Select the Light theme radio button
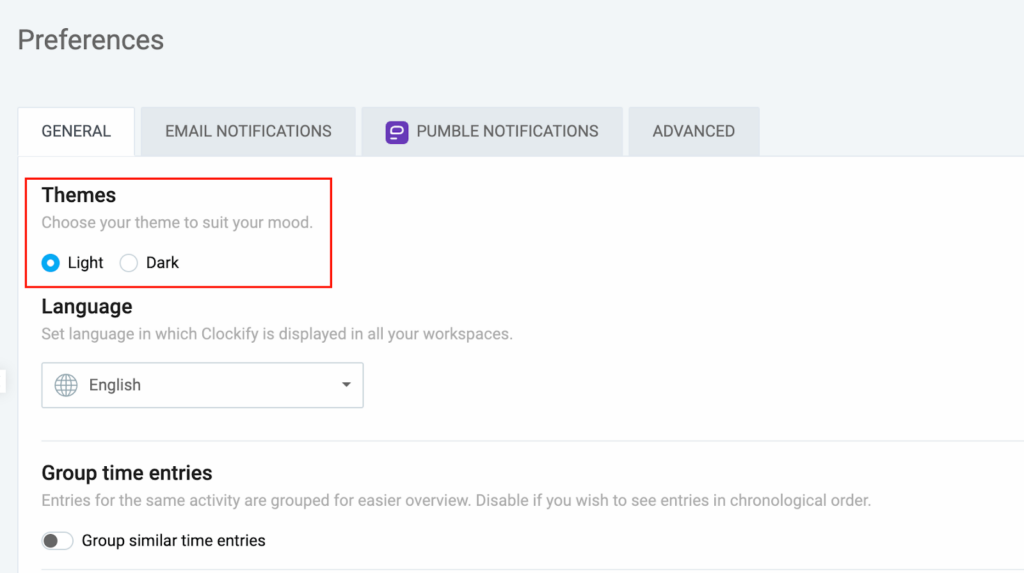 pos(50,263)
